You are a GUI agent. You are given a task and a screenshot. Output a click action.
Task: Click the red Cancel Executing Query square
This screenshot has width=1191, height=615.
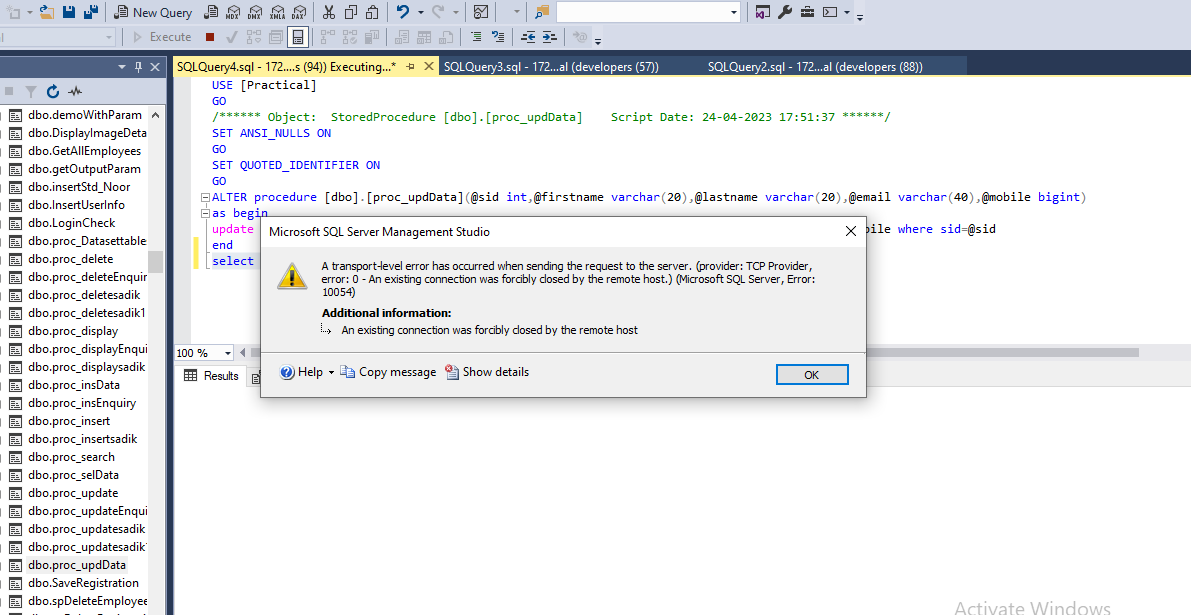[210, 37]
